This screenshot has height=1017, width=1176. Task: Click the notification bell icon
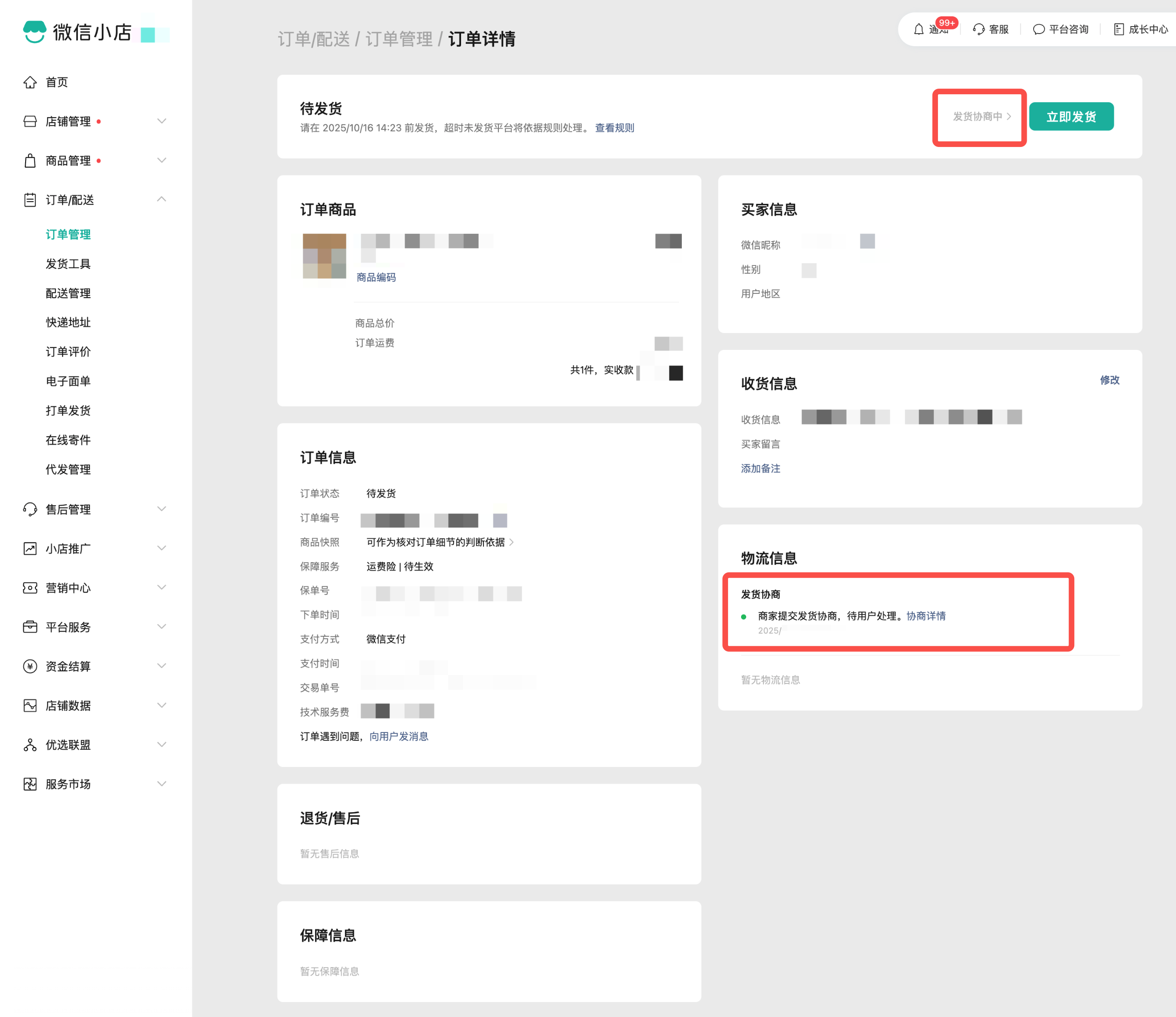coord(918,29)
